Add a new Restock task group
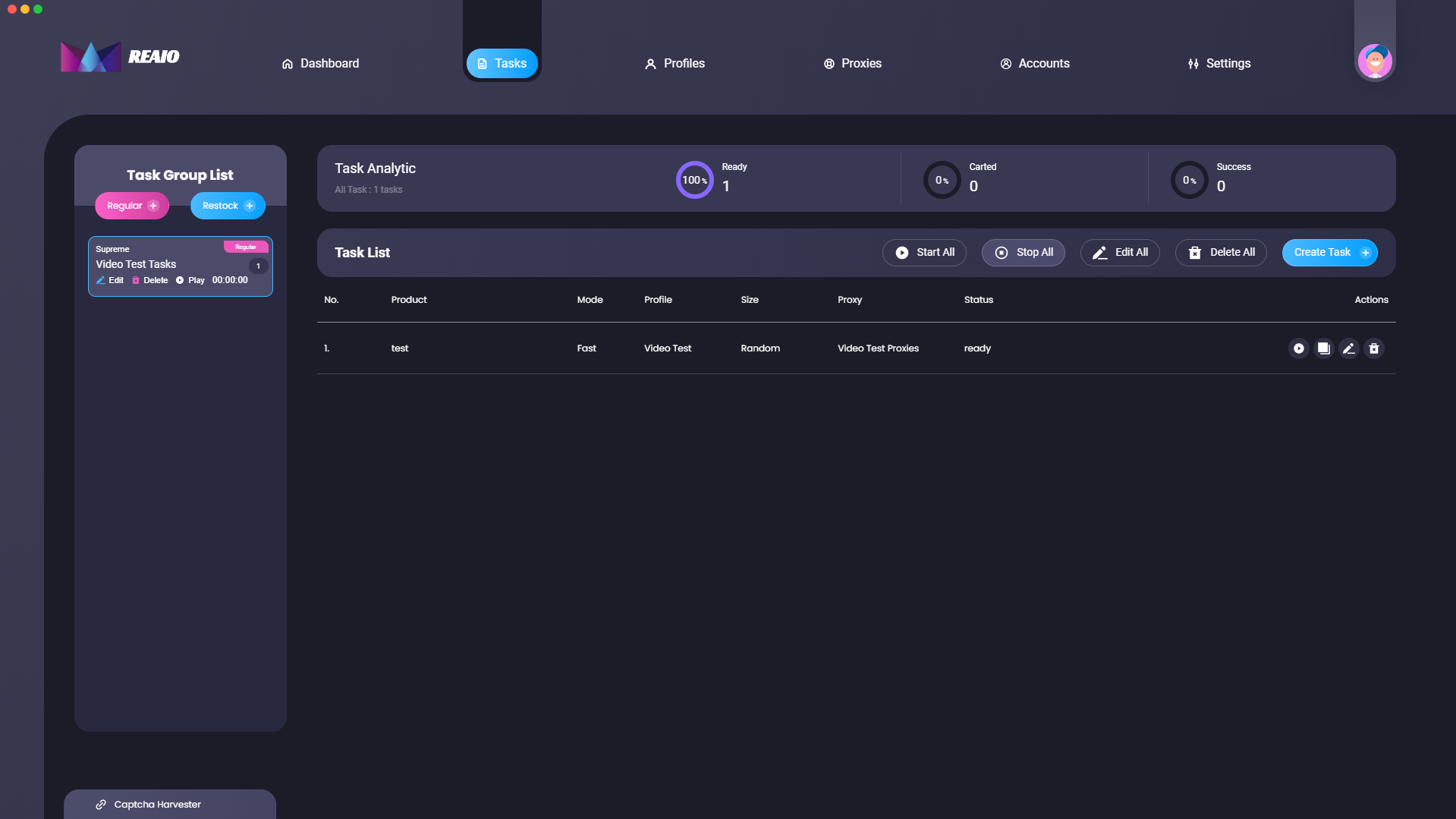 point(228,206)
